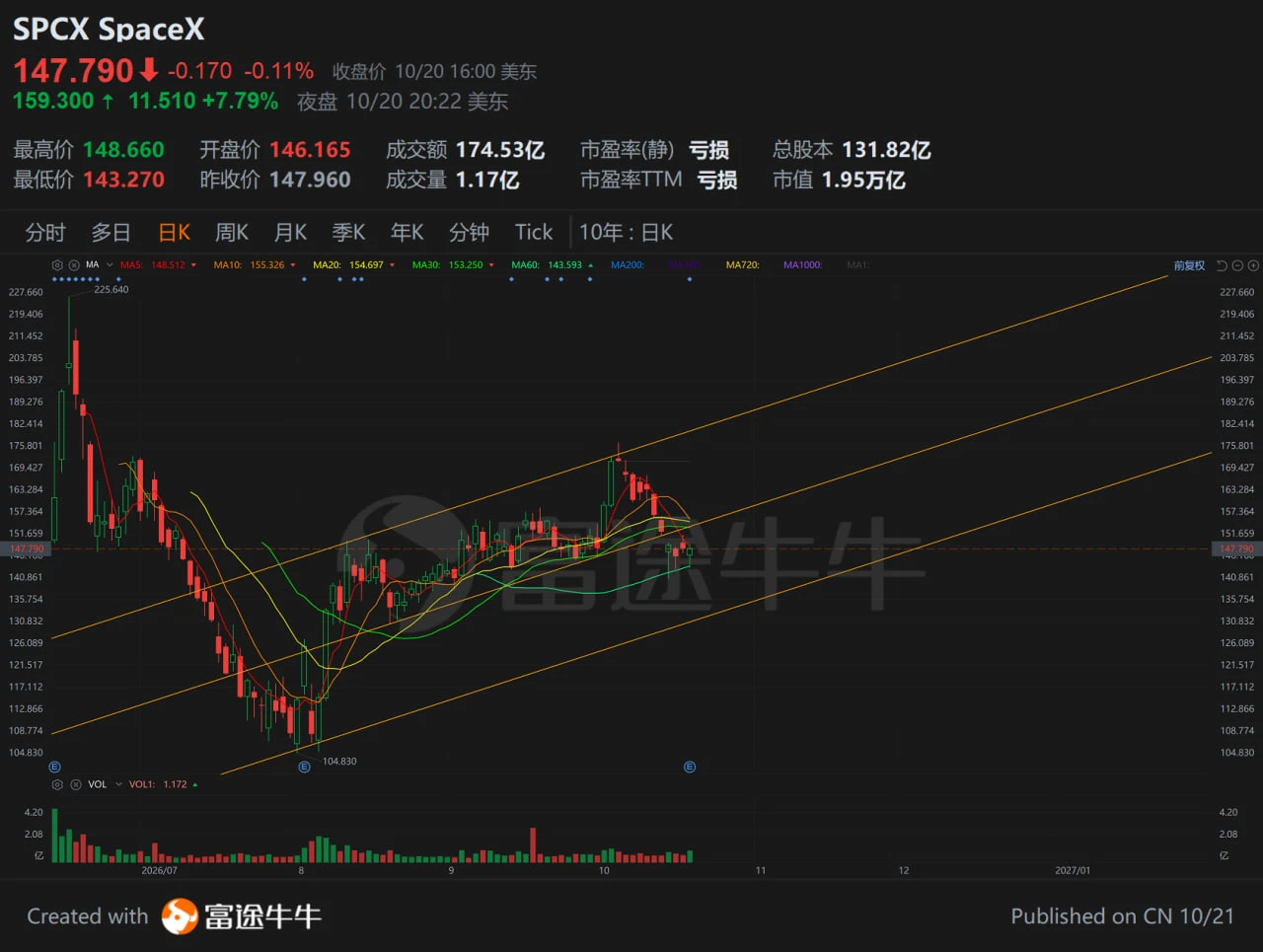Image resolution: width=1263 pixels, height=952 pixels.
Task: Open MA5 line options arrow
Action: [x=193, y=265]
